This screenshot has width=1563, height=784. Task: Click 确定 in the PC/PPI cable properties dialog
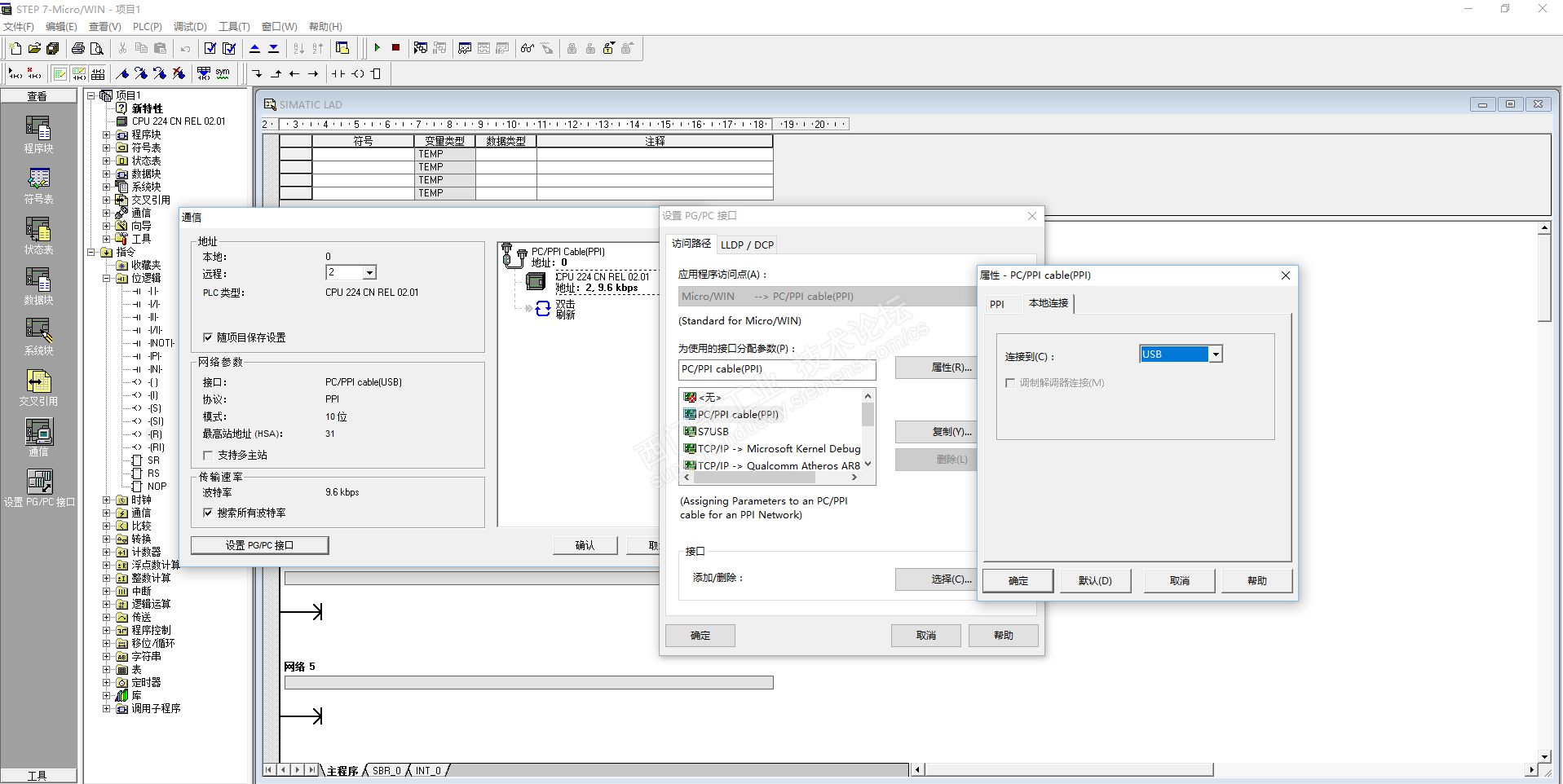(1018, 581)
